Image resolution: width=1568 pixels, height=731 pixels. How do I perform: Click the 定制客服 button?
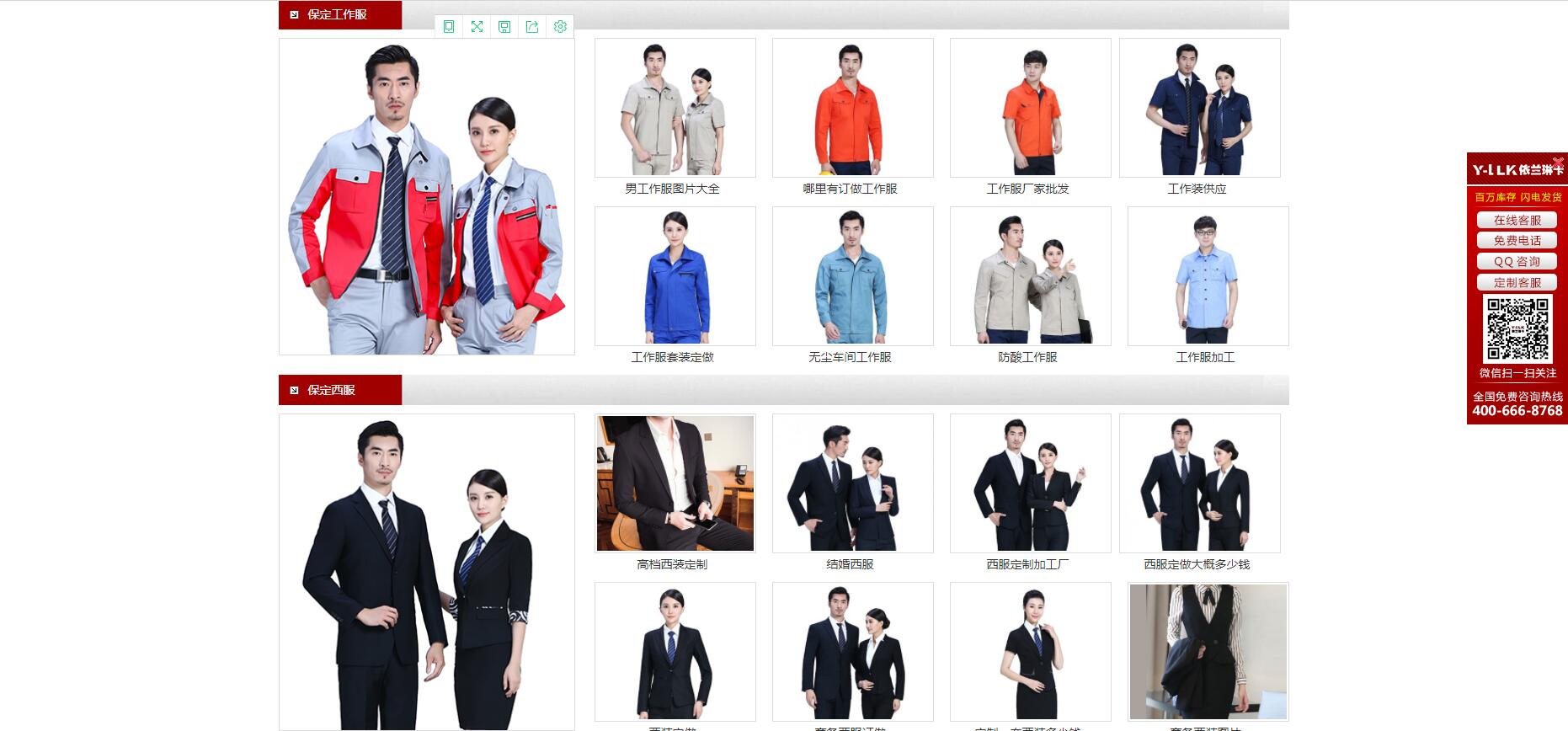point(1517,283)
